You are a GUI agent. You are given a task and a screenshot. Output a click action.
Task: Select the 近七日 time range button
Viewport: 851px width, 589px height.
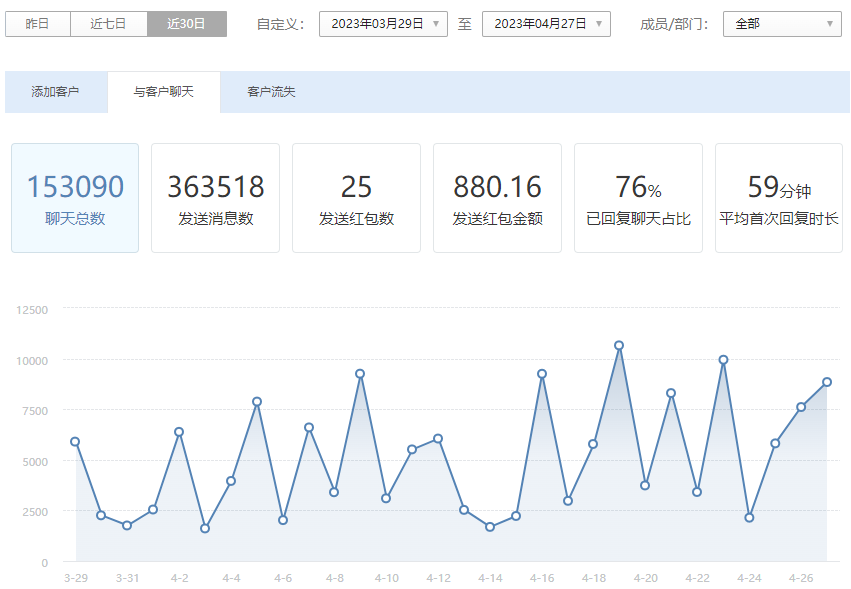(x=109, y=24)
